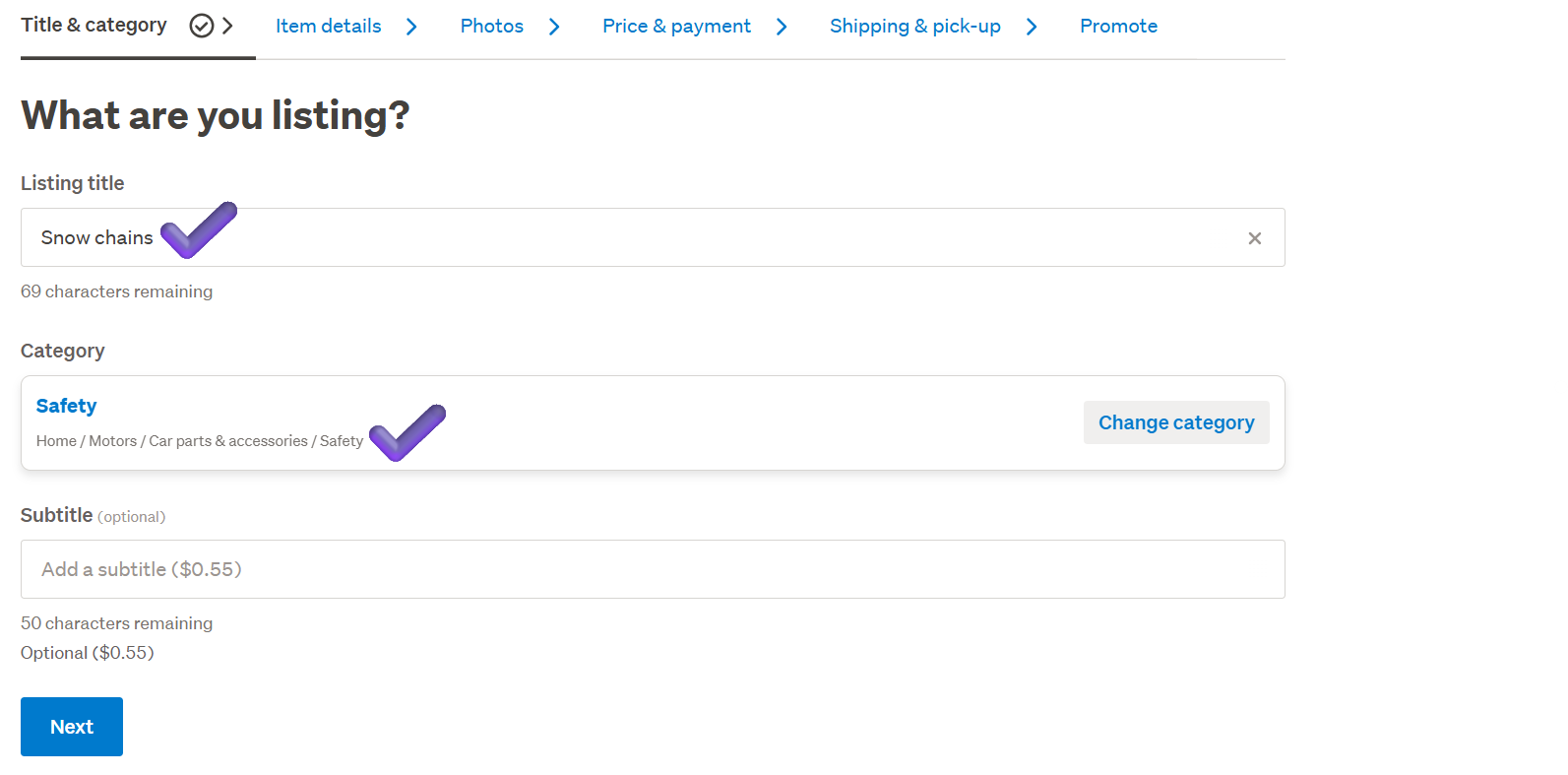Open the Price & payment step

coord(676,27)
